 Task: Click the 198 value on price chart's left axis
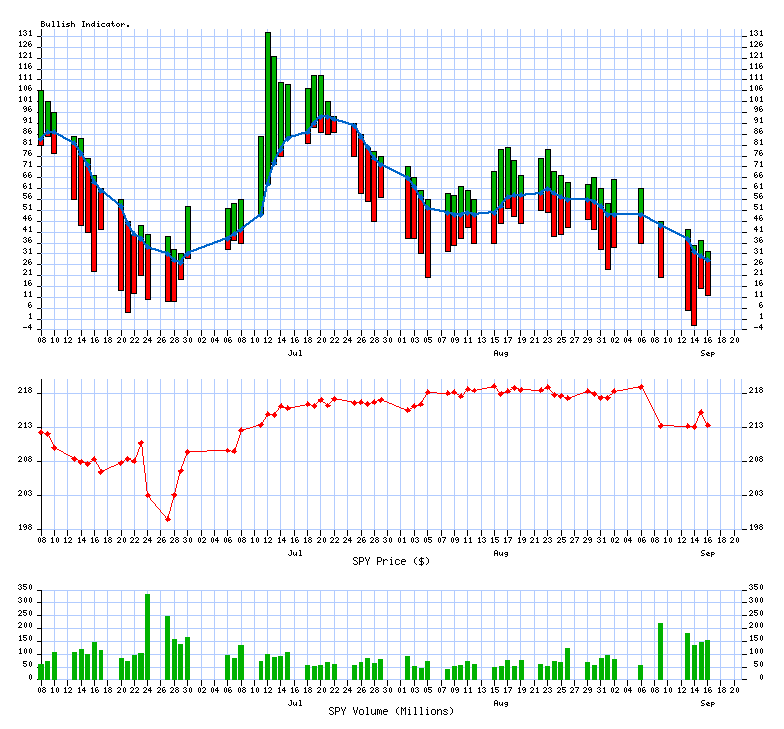tap(25, 529)
